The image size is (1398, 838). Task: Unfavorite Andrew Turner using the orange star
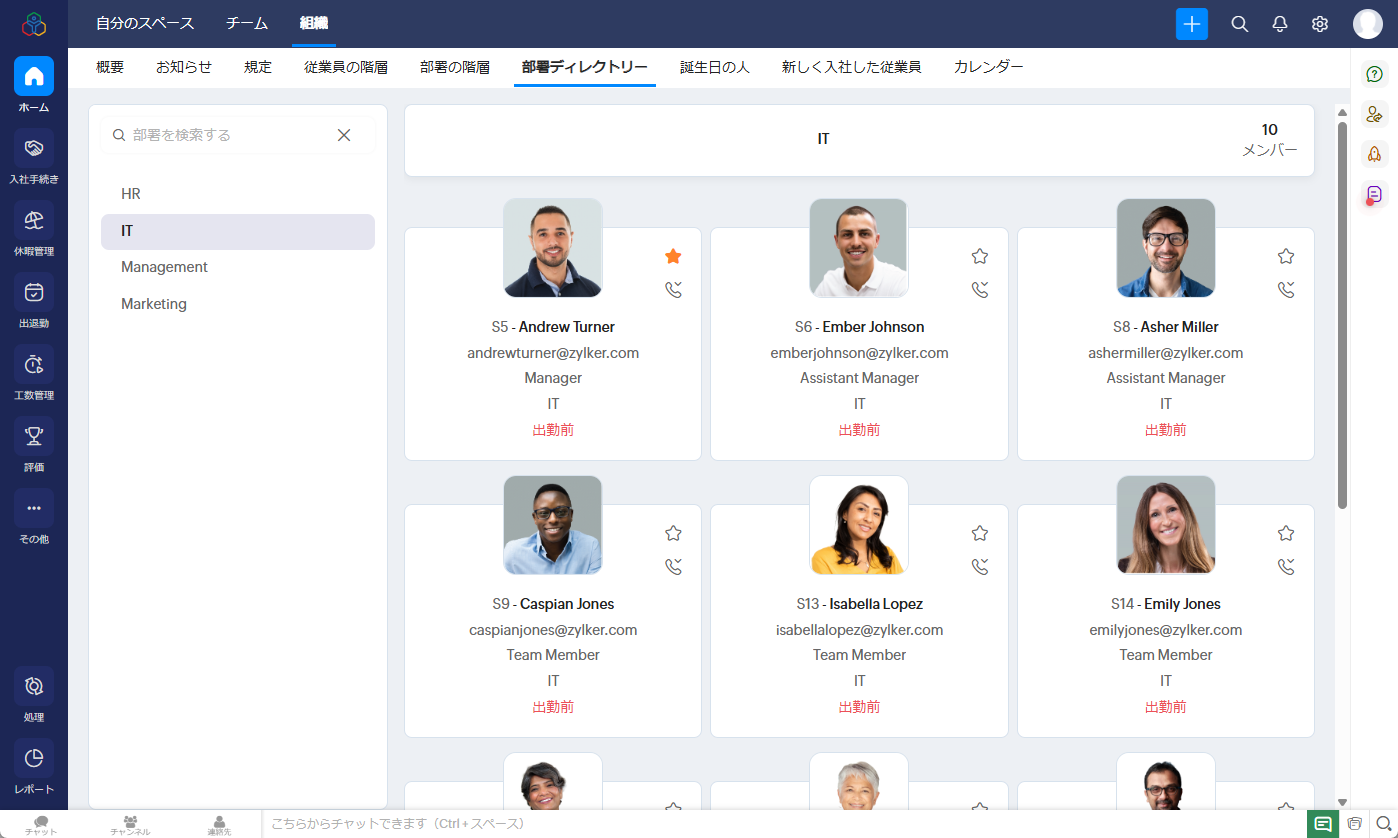click(673, 257)
